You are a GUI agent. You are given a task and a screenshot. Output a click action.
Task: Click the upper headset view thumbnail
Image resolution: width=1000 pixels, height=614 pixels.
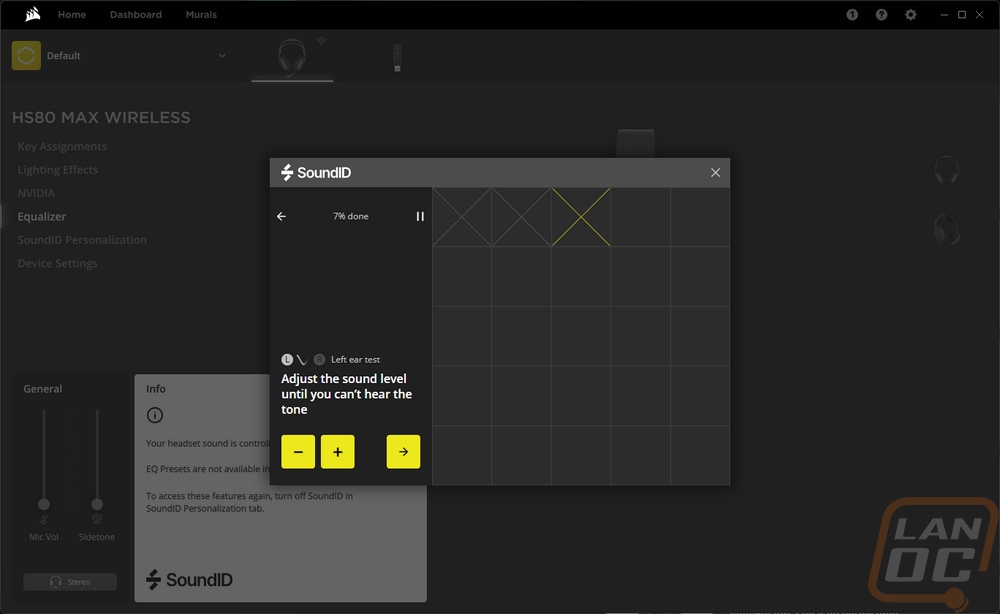946,171
